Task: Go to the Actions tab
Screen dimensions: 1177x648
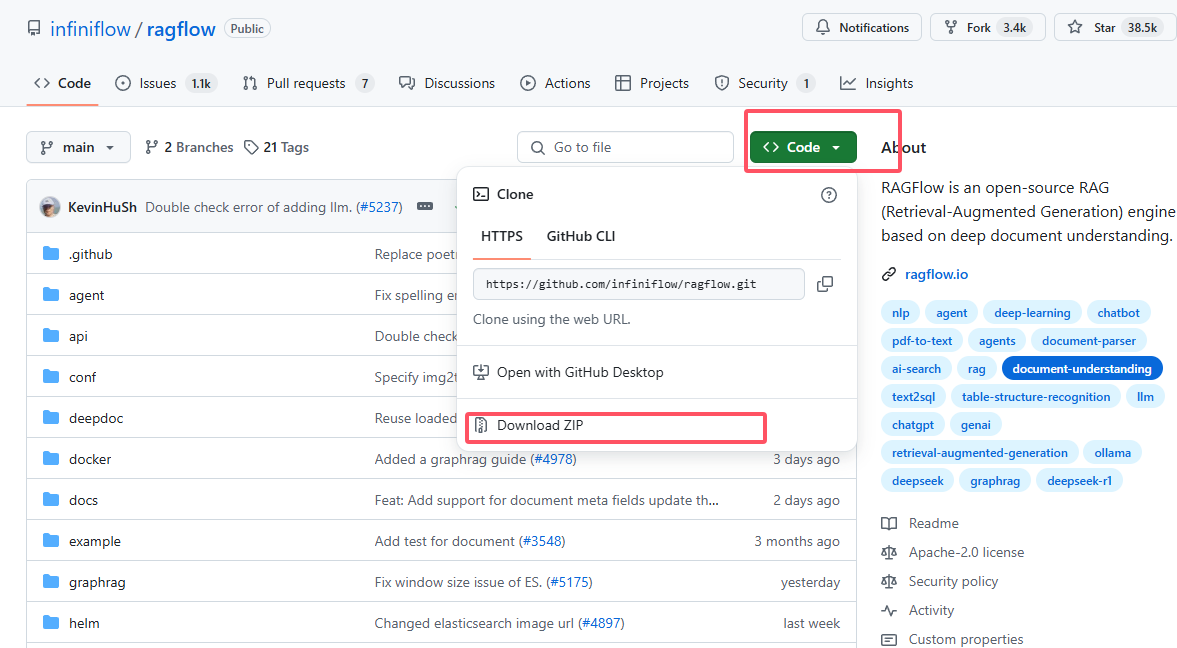Action: pyautogui.click(x=555, y=83)
